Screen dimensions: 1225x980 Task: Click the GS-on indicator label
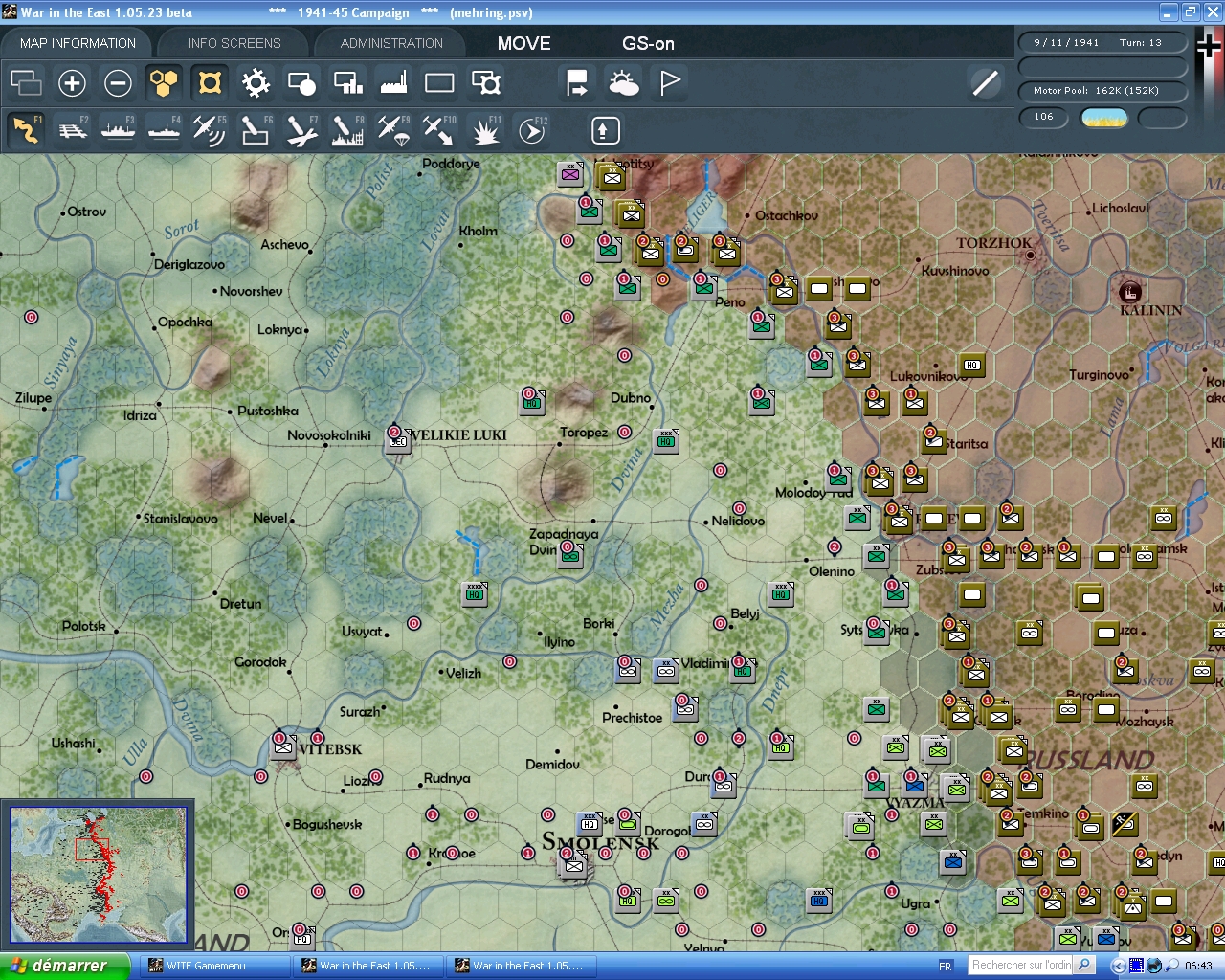[x=648, y=43]
